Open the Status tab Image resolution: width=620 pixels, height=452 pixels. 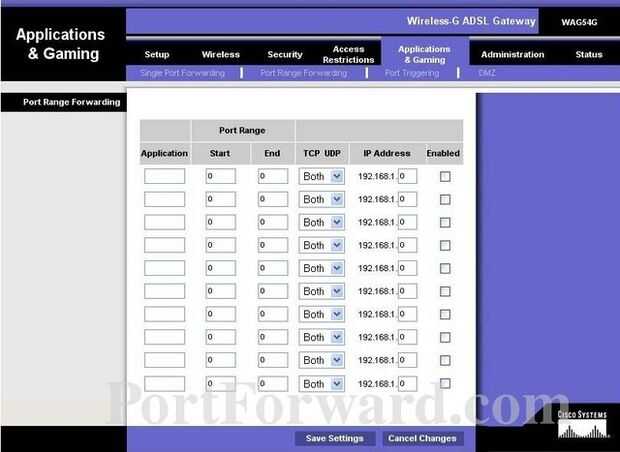589,54
